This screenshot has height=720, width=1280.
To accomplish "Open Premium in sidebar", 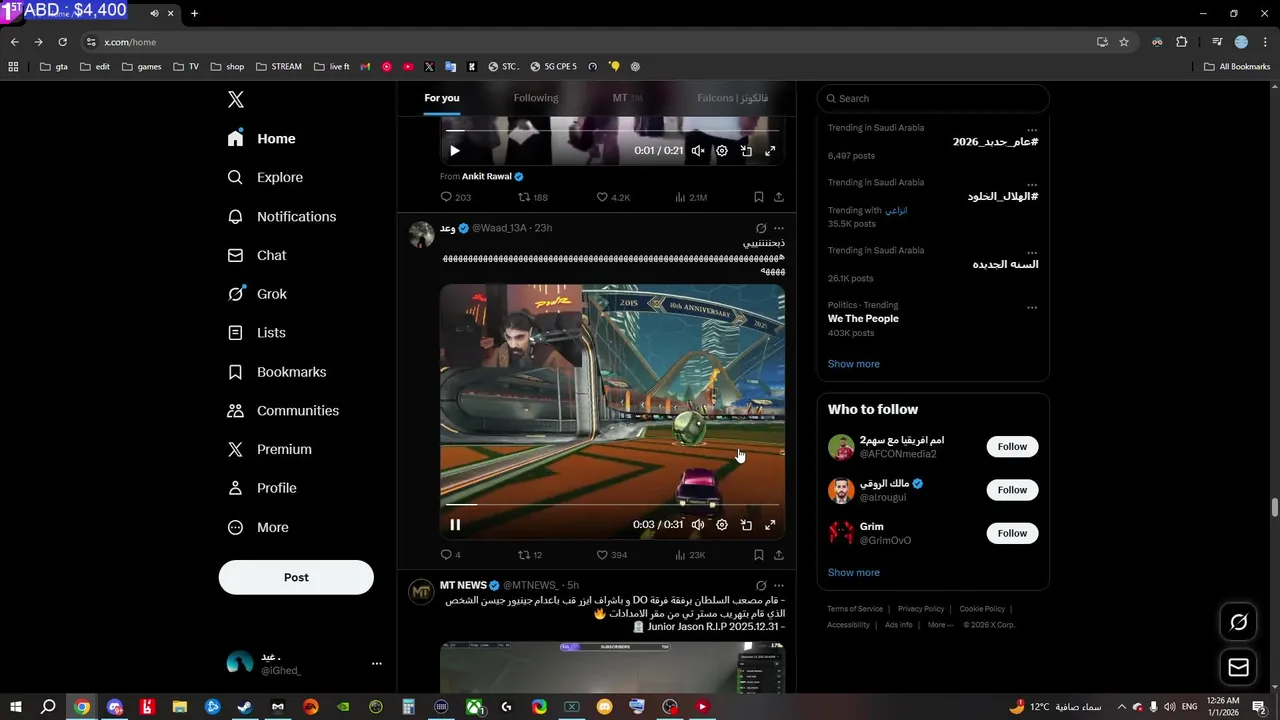I will coord(270,450).
